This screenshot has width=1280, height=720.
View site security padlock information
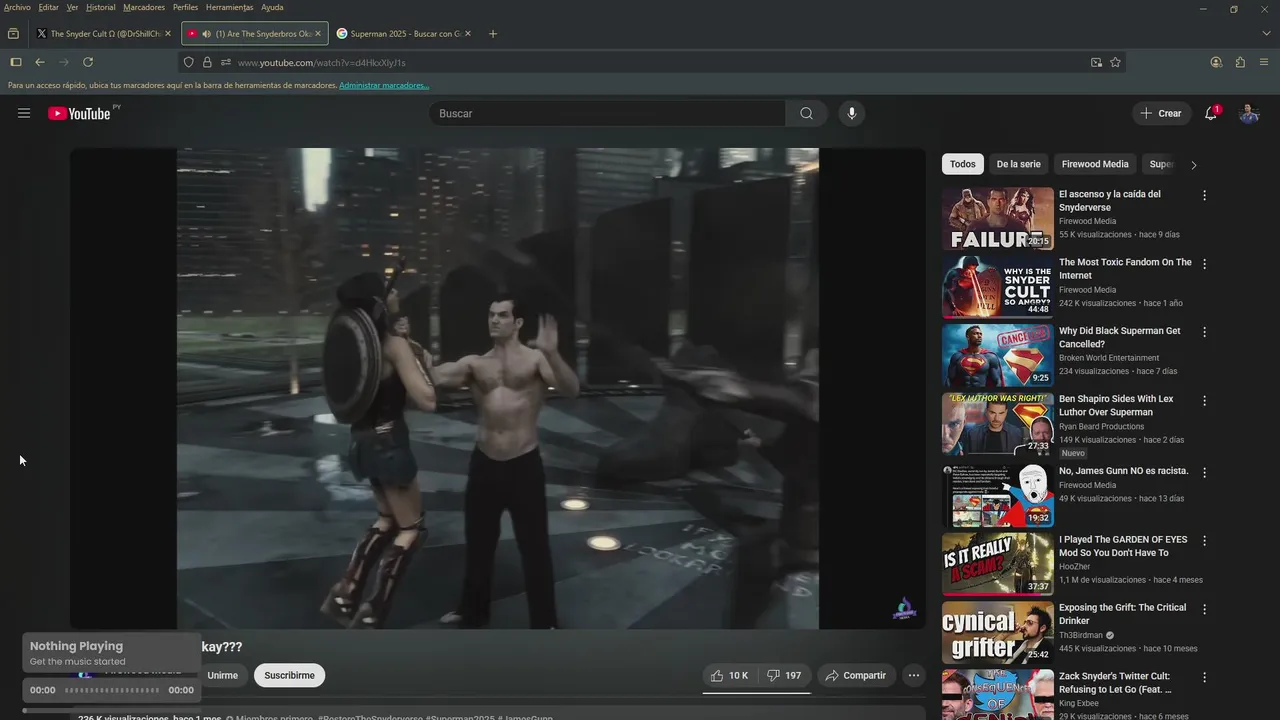coord(207,62)
